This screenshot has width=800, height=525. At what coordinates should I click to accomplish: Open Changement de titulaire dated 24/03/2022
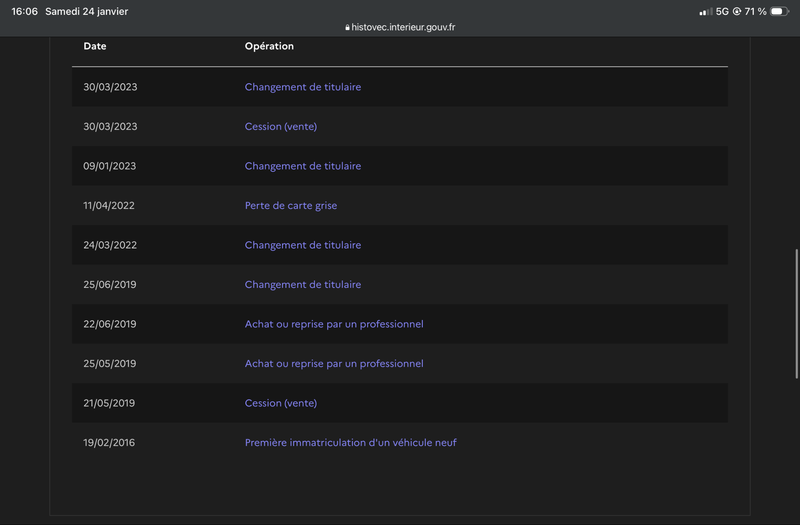tap(303, 245)
